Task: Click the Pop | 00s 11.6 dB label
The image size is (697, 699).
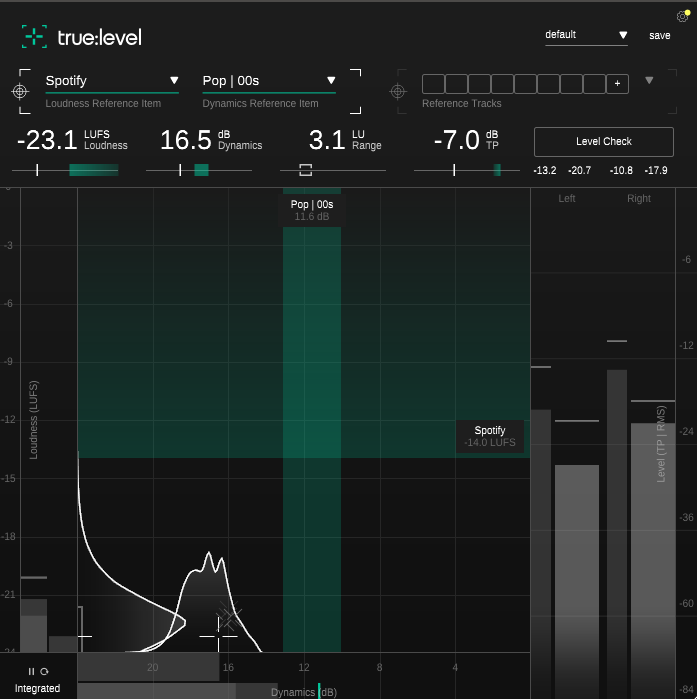Action: [x=312, y=209]
